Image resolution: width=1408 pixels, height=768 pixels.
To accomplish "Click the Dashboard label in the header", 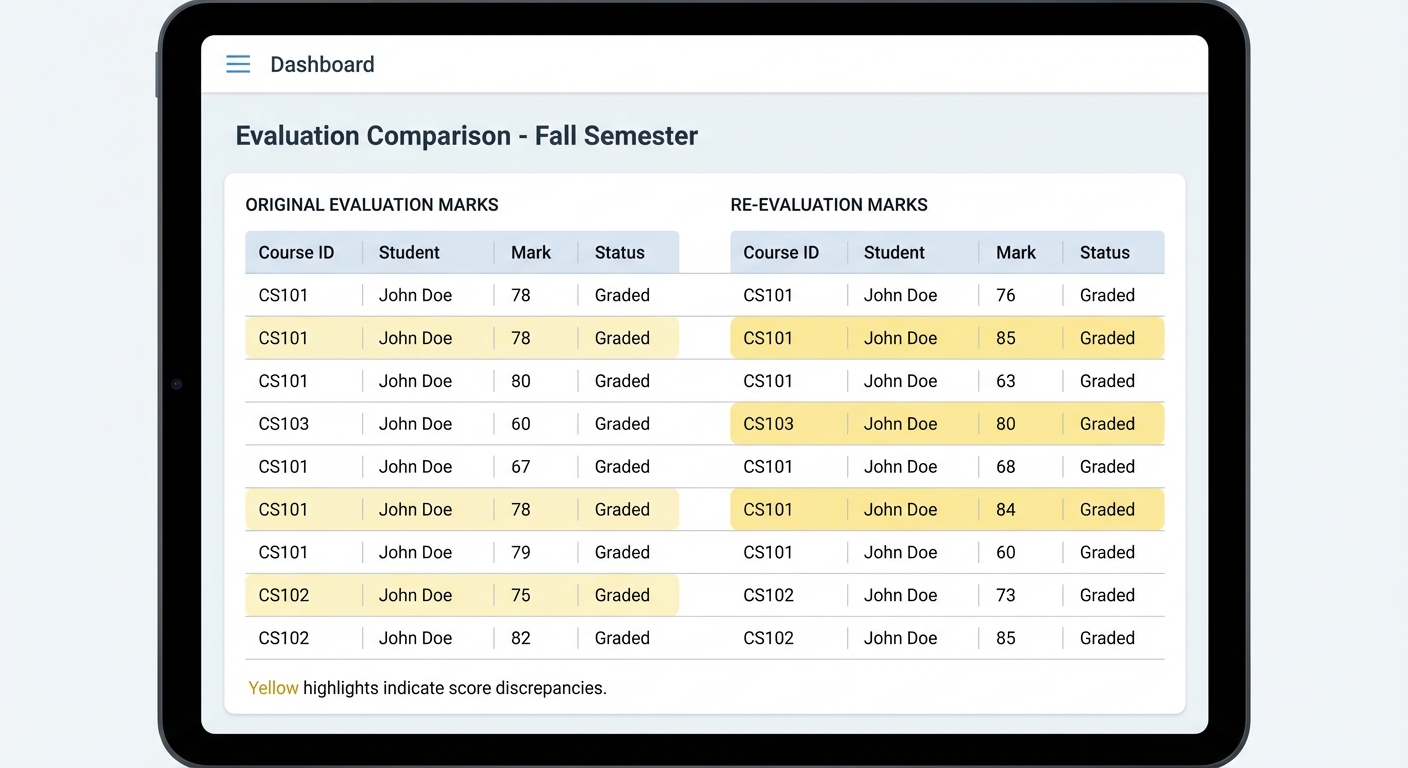I will (322, 63).
